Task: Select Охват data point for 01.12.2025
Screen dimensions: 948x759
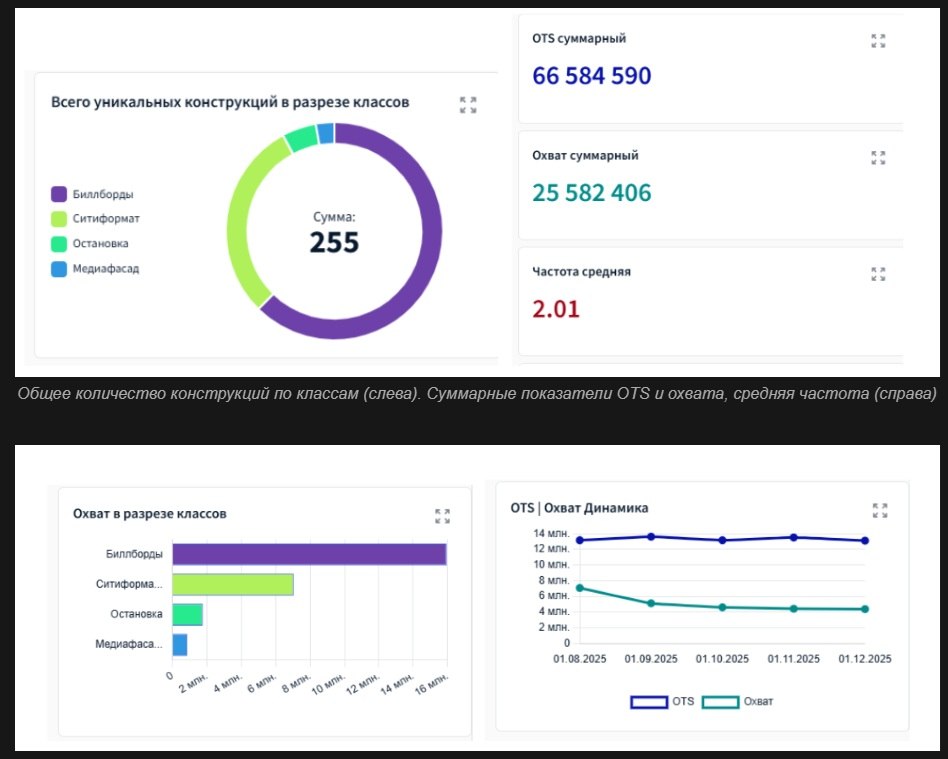Action: click(x=865, y=609)
